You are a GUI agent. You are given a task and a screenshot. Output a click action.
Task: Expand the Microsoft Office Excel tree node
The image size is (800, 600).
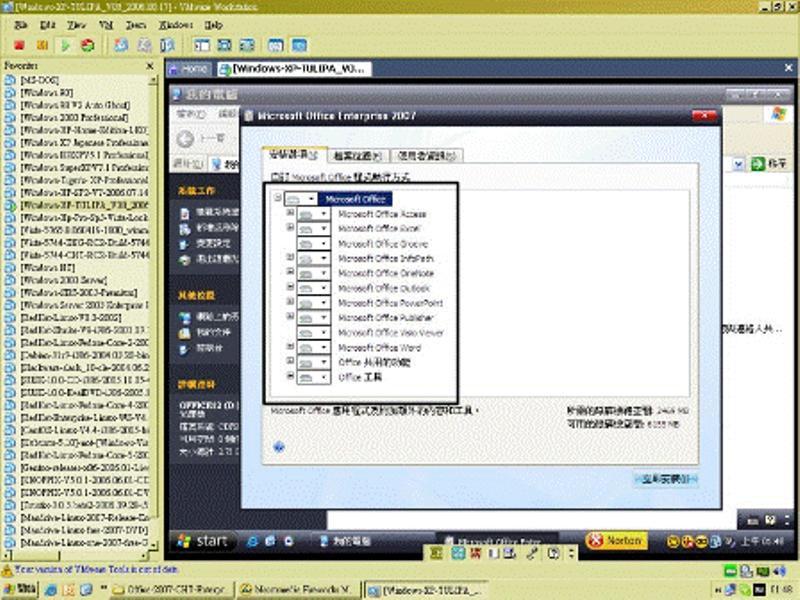tap(290, 227)
